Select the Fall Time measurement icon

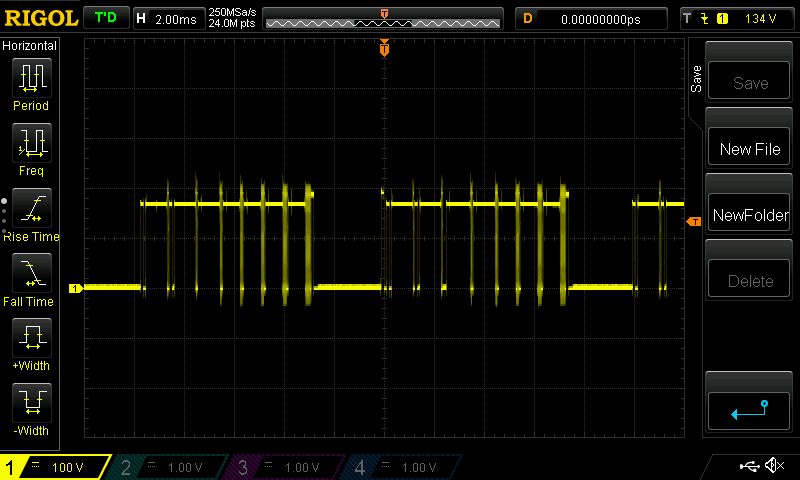(32, 273)
